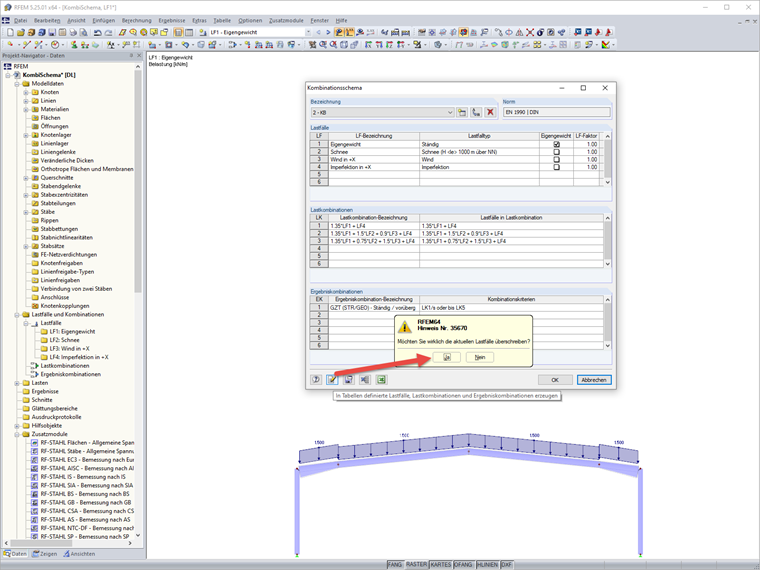
Task: Create a new combination scheme icon
Action: pyautogui.click(x=462, y=112)
